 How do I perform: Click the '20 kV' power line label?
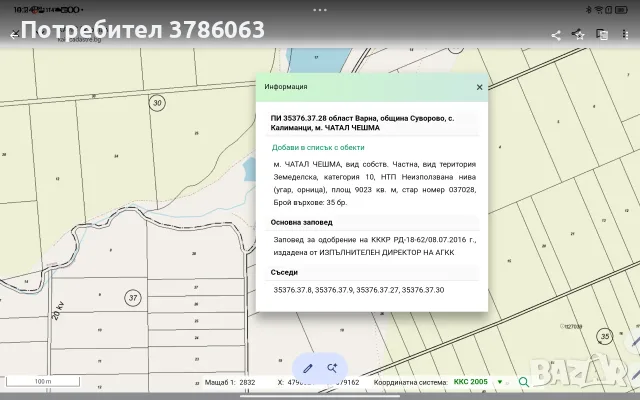pyautogui.click(x=58, y=311)
